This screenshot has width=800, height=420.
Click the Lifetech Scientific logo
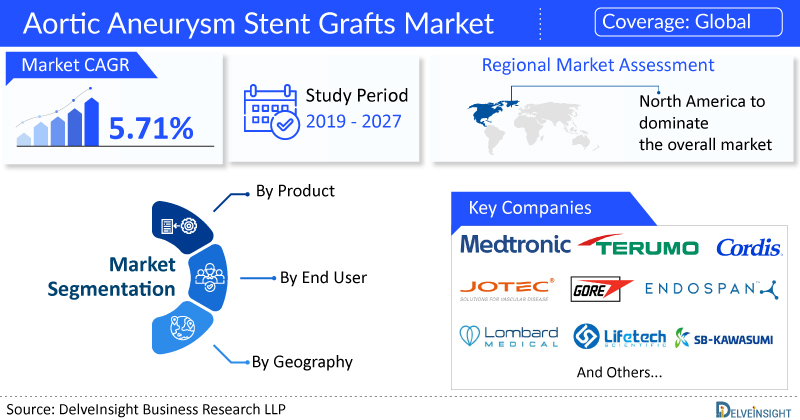tap(619, 336)
